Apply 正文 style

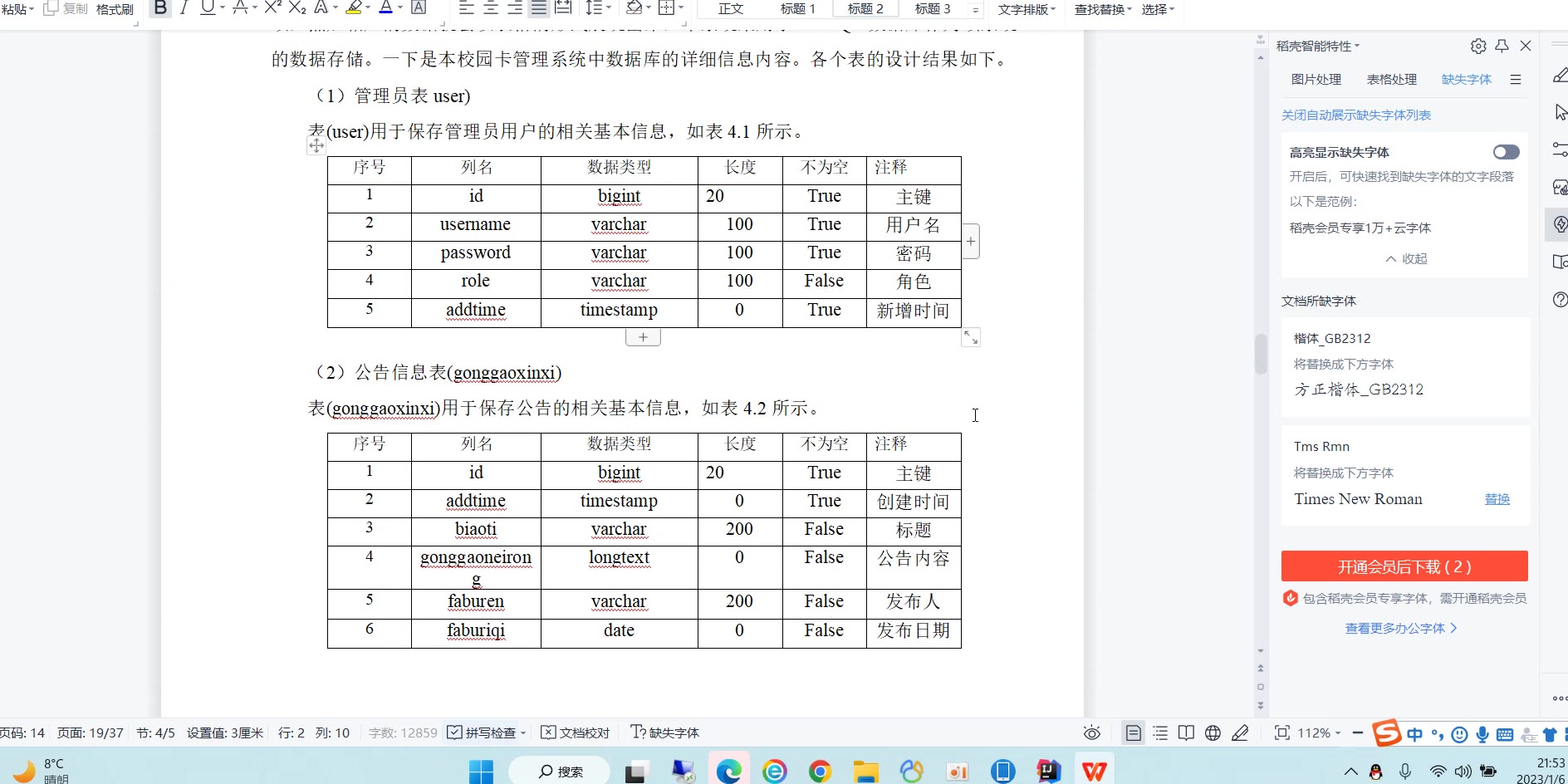point(731,9)
